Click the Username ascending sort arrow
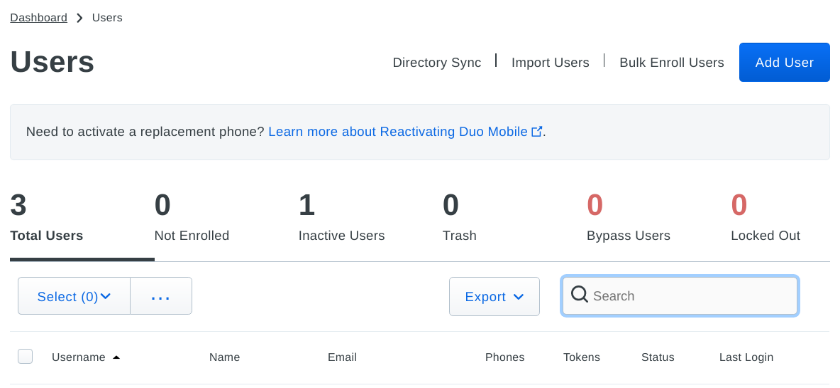The width and height of the screenshot is (840, 388). [116, 357]
